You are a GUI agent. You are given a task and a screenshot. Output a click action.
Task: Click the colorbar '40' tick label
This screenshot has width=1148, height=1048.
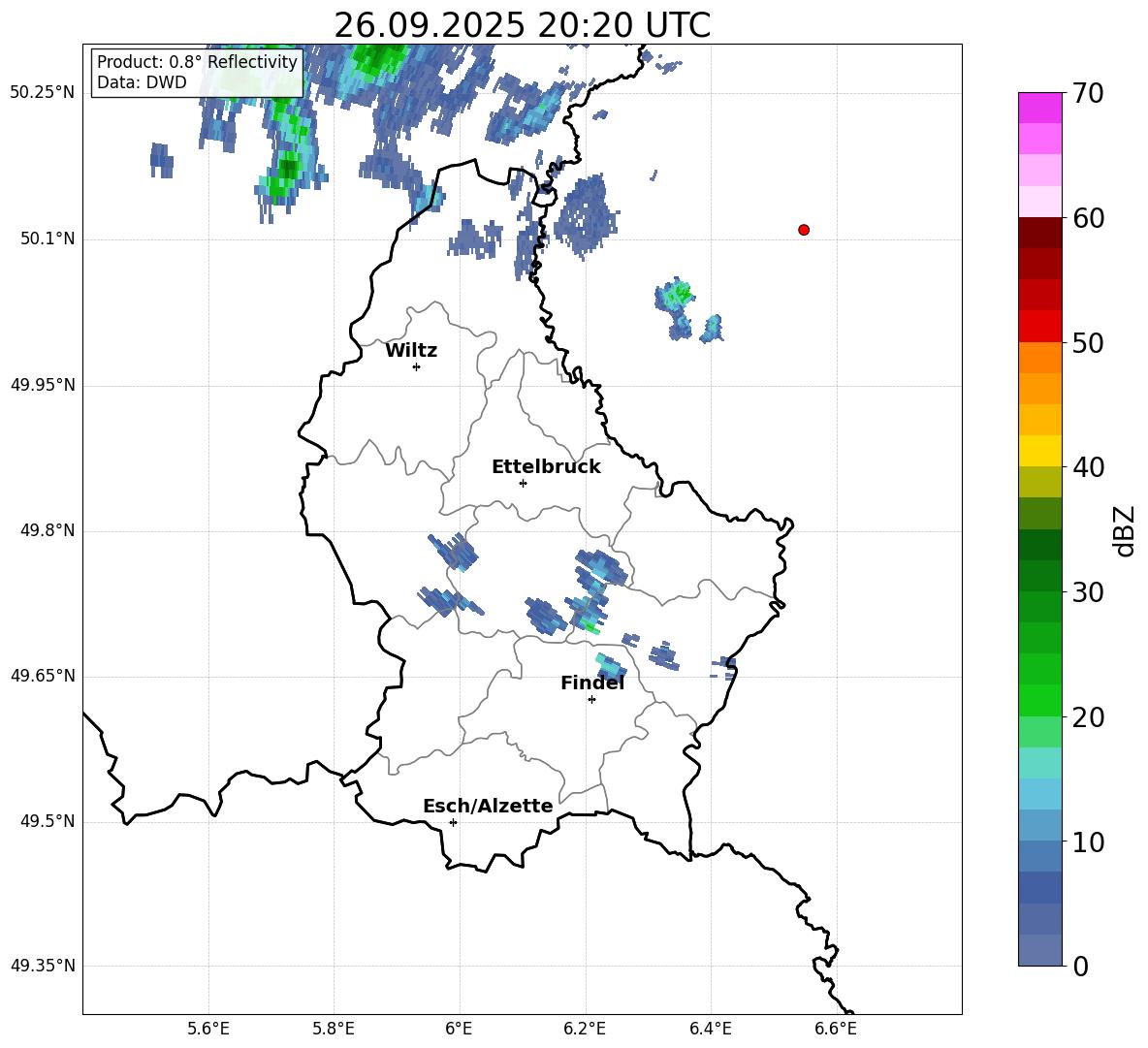point(1089,467)
